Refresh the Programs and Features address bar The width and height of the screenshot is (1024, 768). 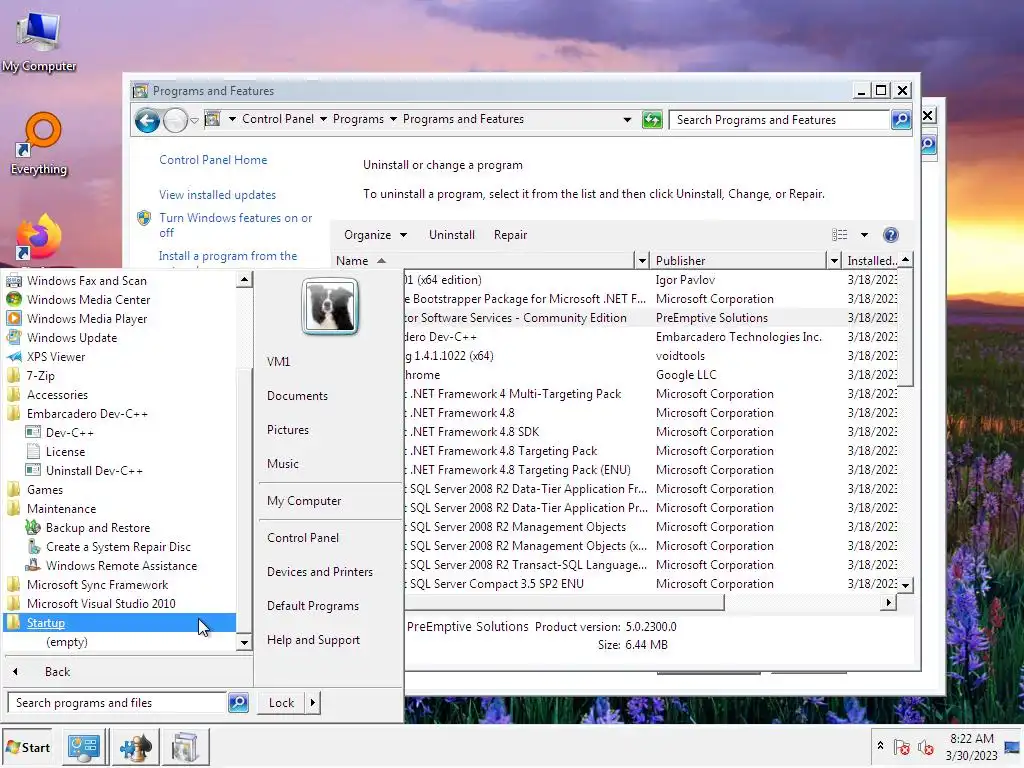coord(652,120)
